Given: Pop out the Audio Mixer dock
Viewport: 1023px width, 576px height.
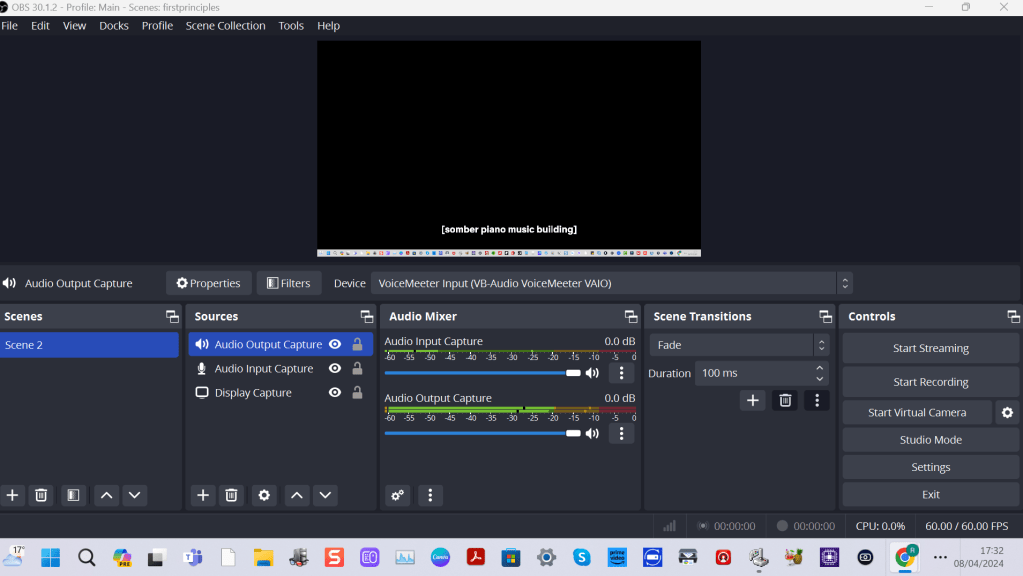Looking at the screenshot, I should point(631,316).
